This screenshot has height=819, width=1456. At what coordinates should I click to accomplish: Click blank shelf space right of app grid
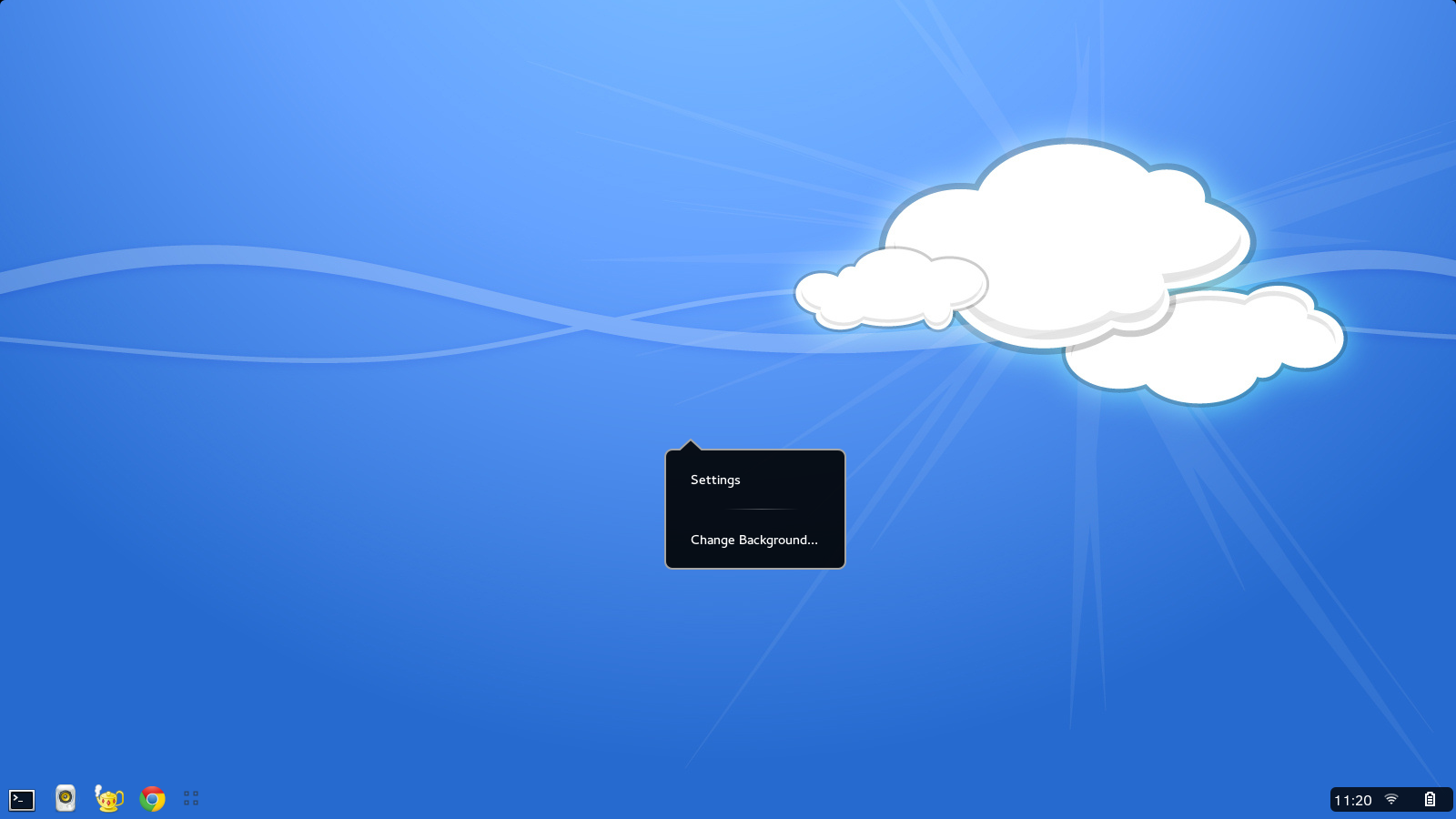tap(637, 799)
